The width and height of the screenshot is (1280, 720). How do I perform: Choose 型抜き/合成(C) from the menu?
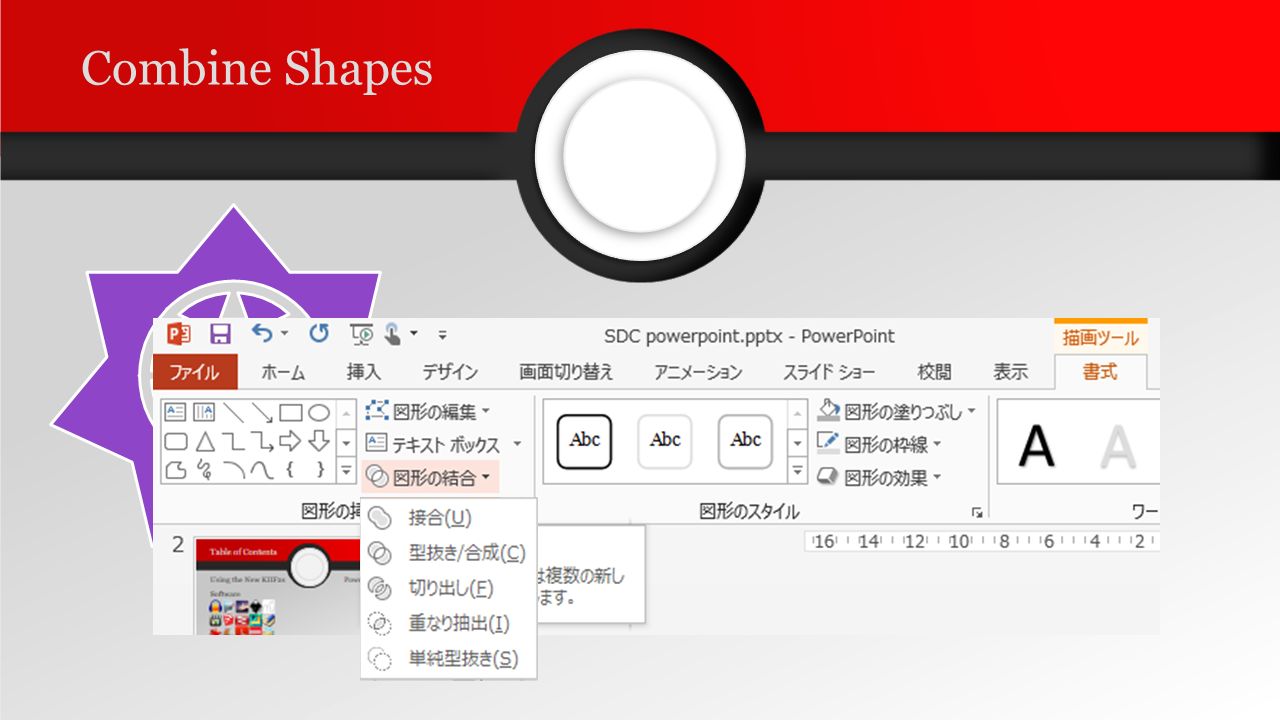coord(449,553)
